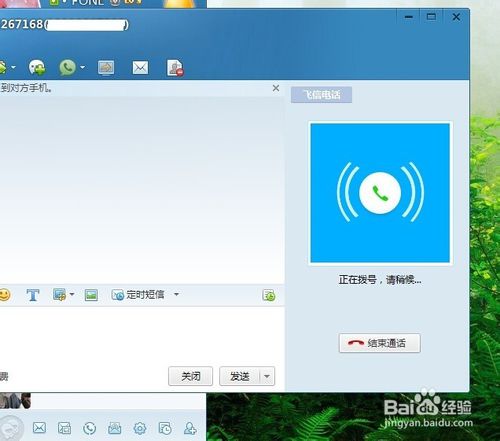Click the envelope mail icon in toolbar
This screenshot has width=500, height=441.
tap(140, 68)
